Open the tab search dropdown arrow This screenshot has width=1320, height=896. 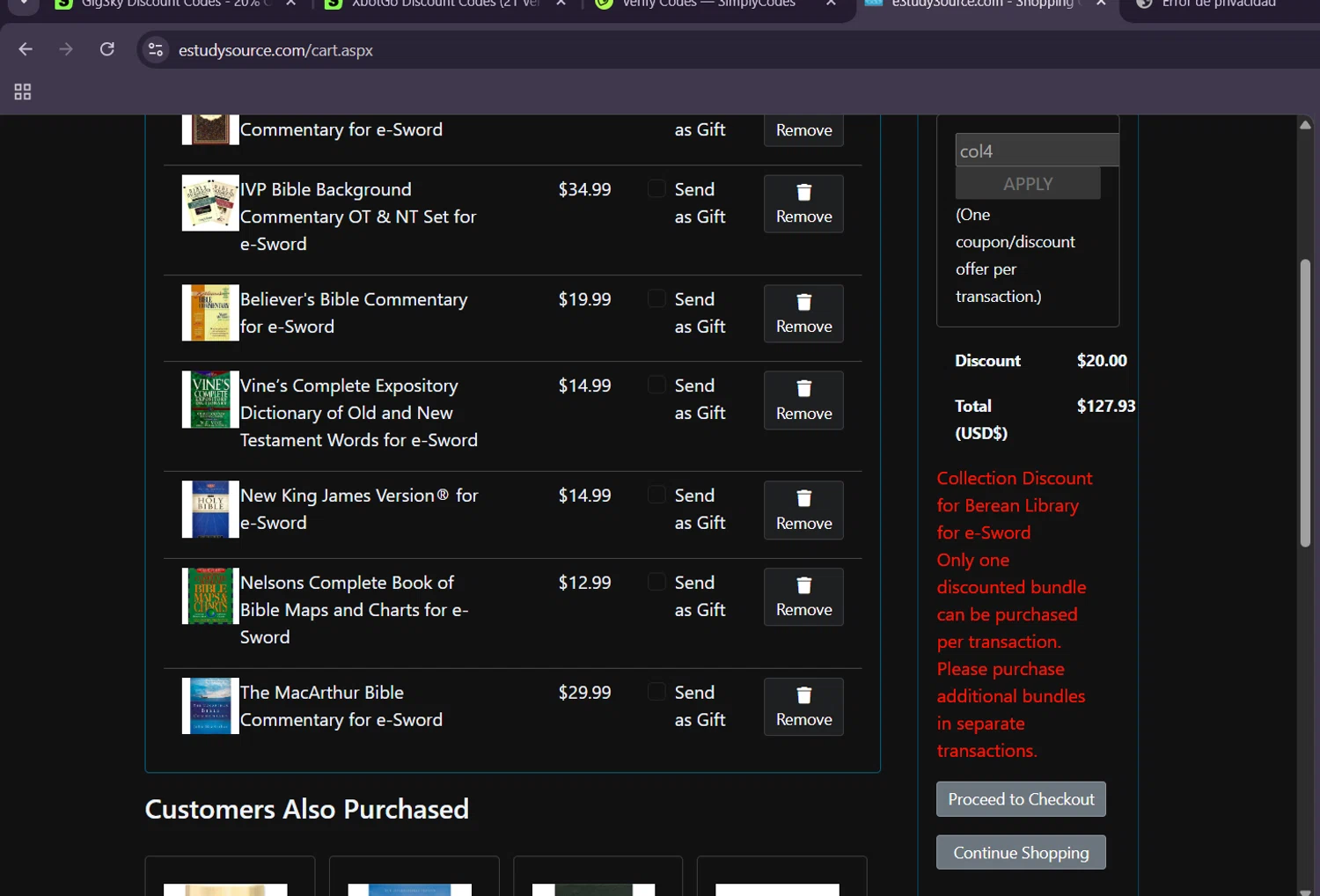(24, 4)
